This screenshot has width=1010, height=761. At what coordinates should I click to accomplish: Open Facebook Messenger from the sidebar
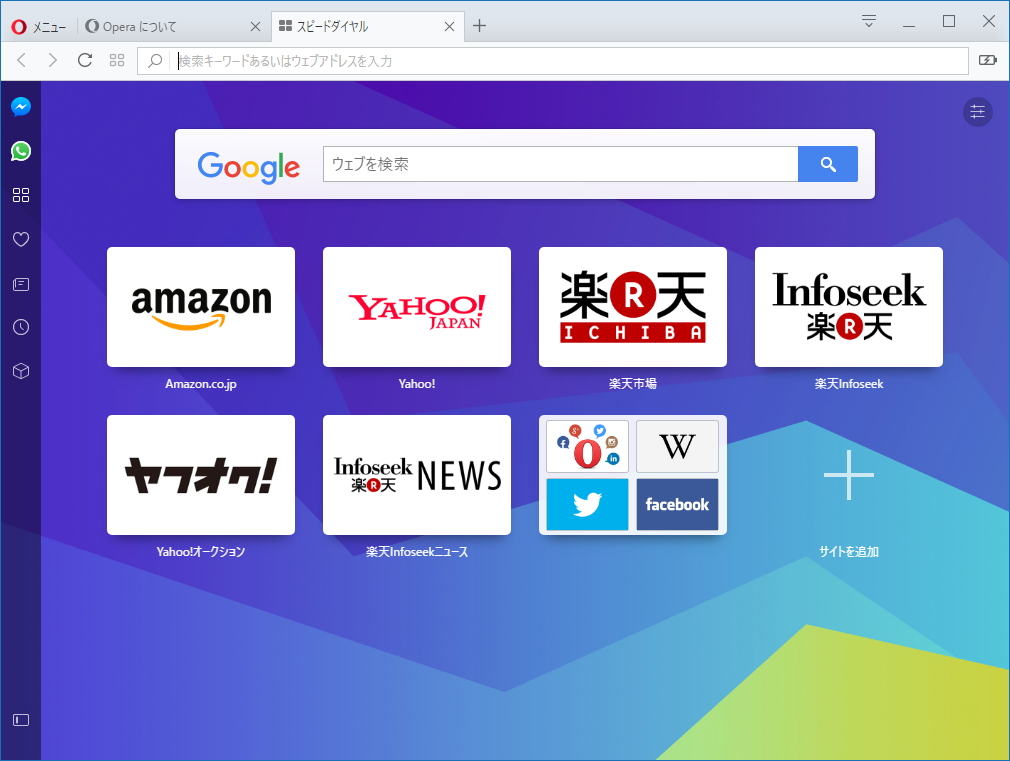(x=20, y=106)
